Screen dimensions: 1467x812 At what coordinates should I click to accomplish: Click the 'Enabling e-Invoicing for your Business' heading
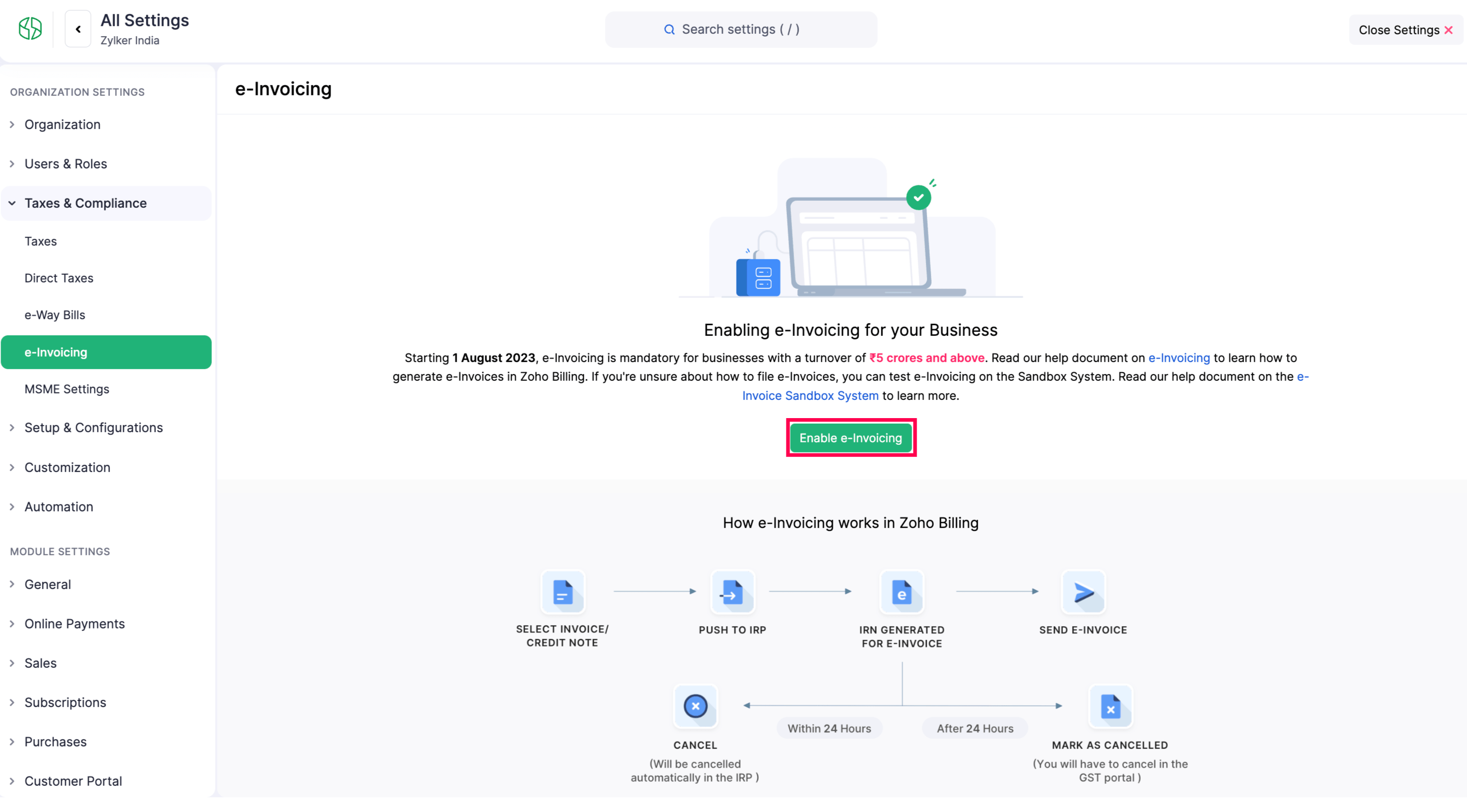[x=850, y=330]
